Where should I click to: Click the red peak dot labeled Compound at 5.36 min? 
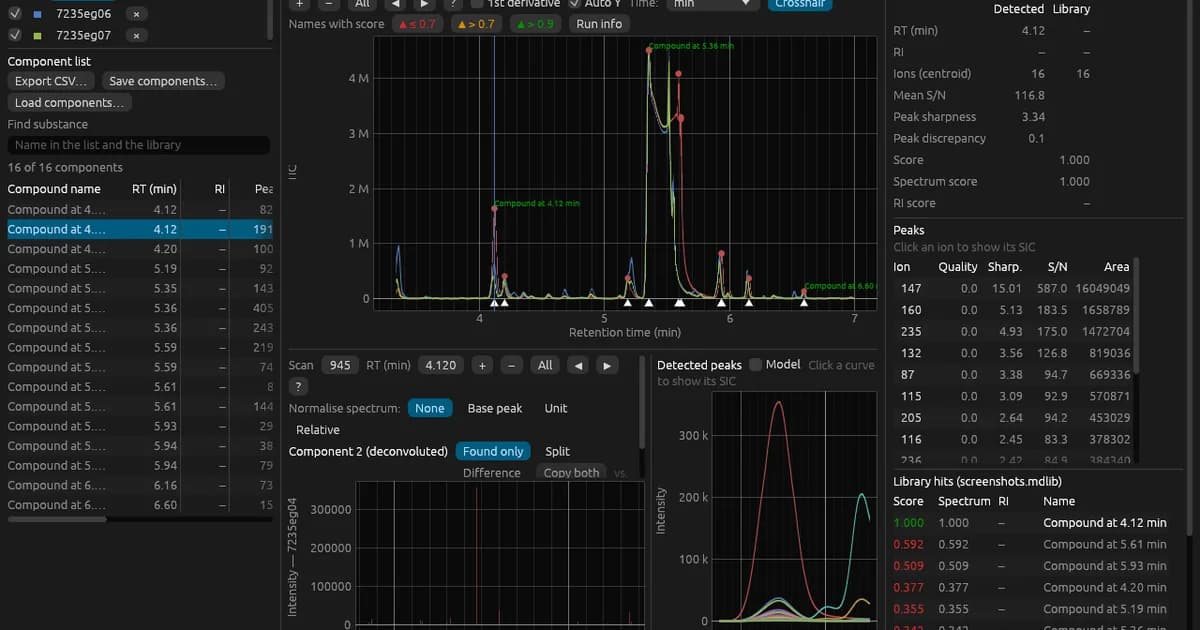point(650,50)
